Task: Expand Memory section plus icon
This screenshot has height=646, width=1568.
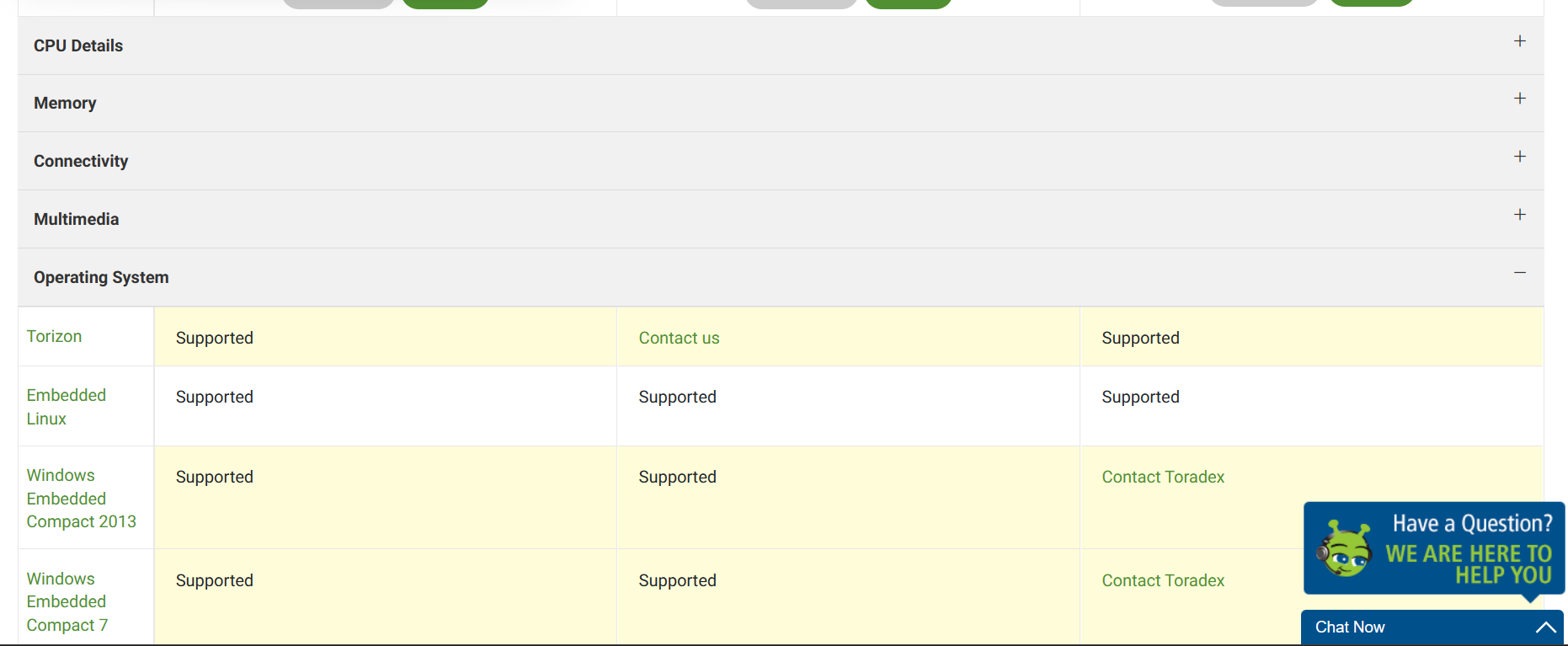Action: pyautogui.click(x=1519, y=99)
